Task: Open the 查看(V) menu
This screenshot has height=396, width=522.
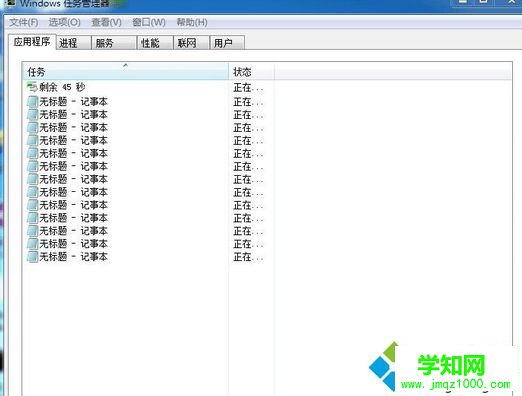Action: (106, 22)
